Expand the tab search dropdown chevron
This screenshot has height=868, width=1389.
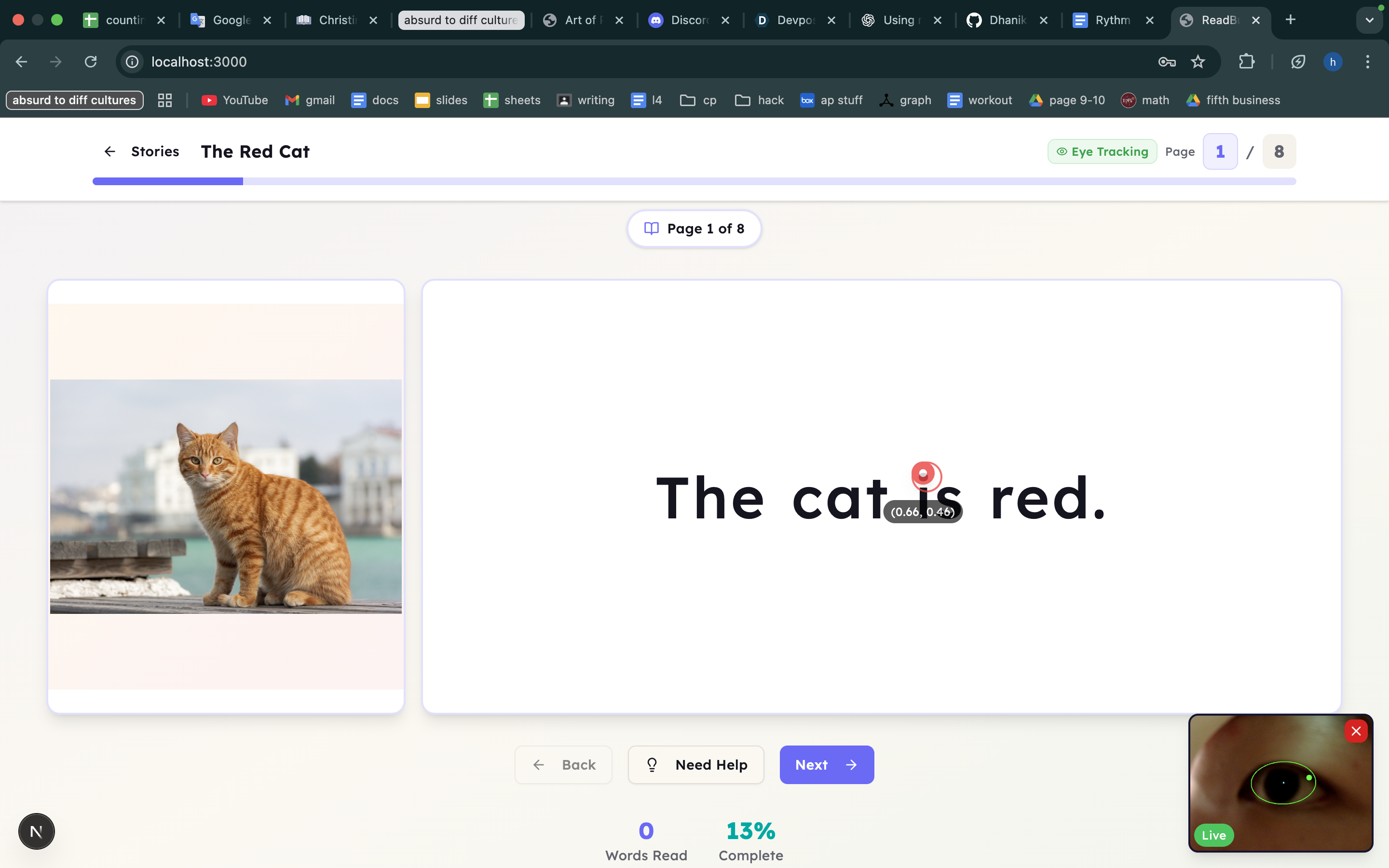pos(1370,20)
